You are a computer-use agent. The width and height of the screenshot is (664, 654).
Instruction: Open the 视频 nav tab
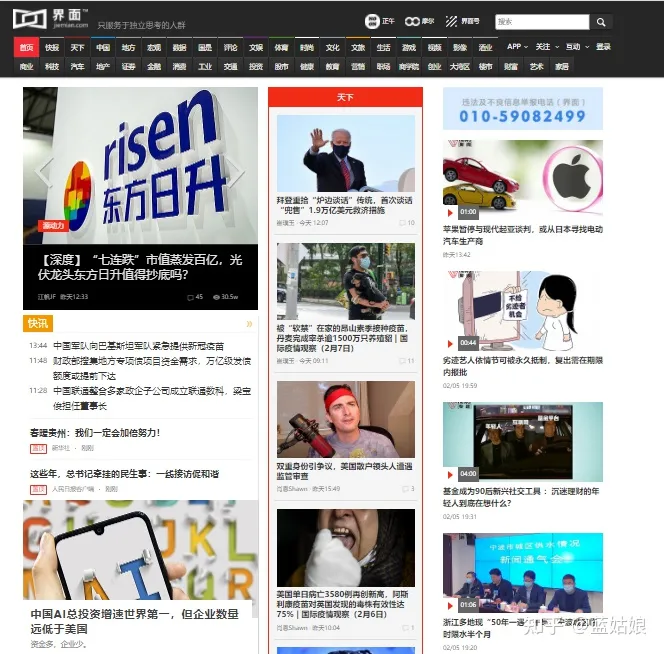pyautogui.click(x=434, y=47)
